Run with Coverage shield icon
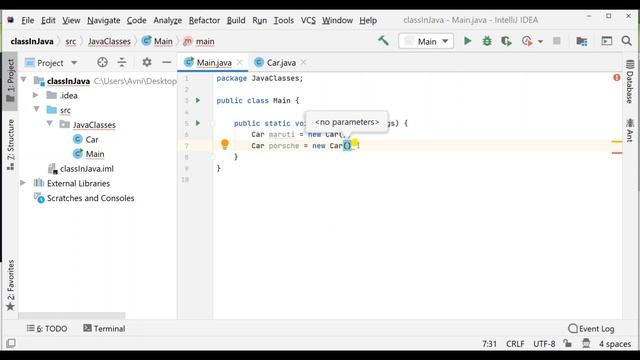 (x=506, y=41)
